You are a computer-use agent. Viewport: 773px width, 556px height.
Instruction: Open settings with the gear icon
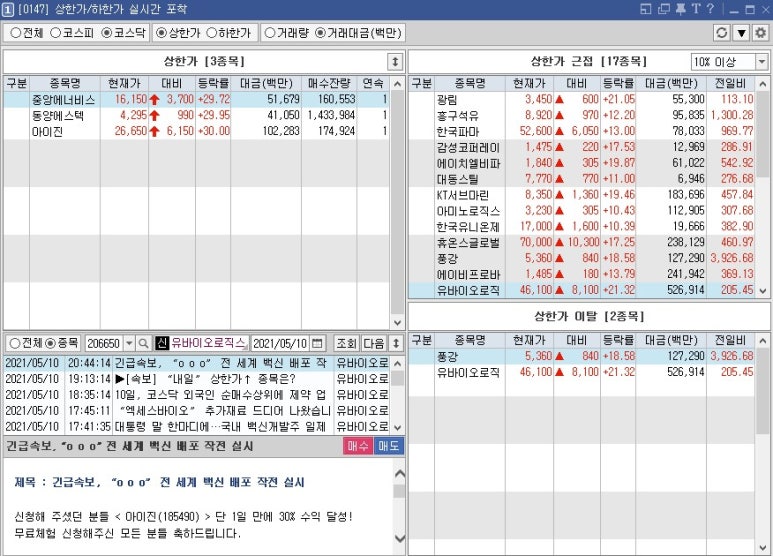(761, 33)
